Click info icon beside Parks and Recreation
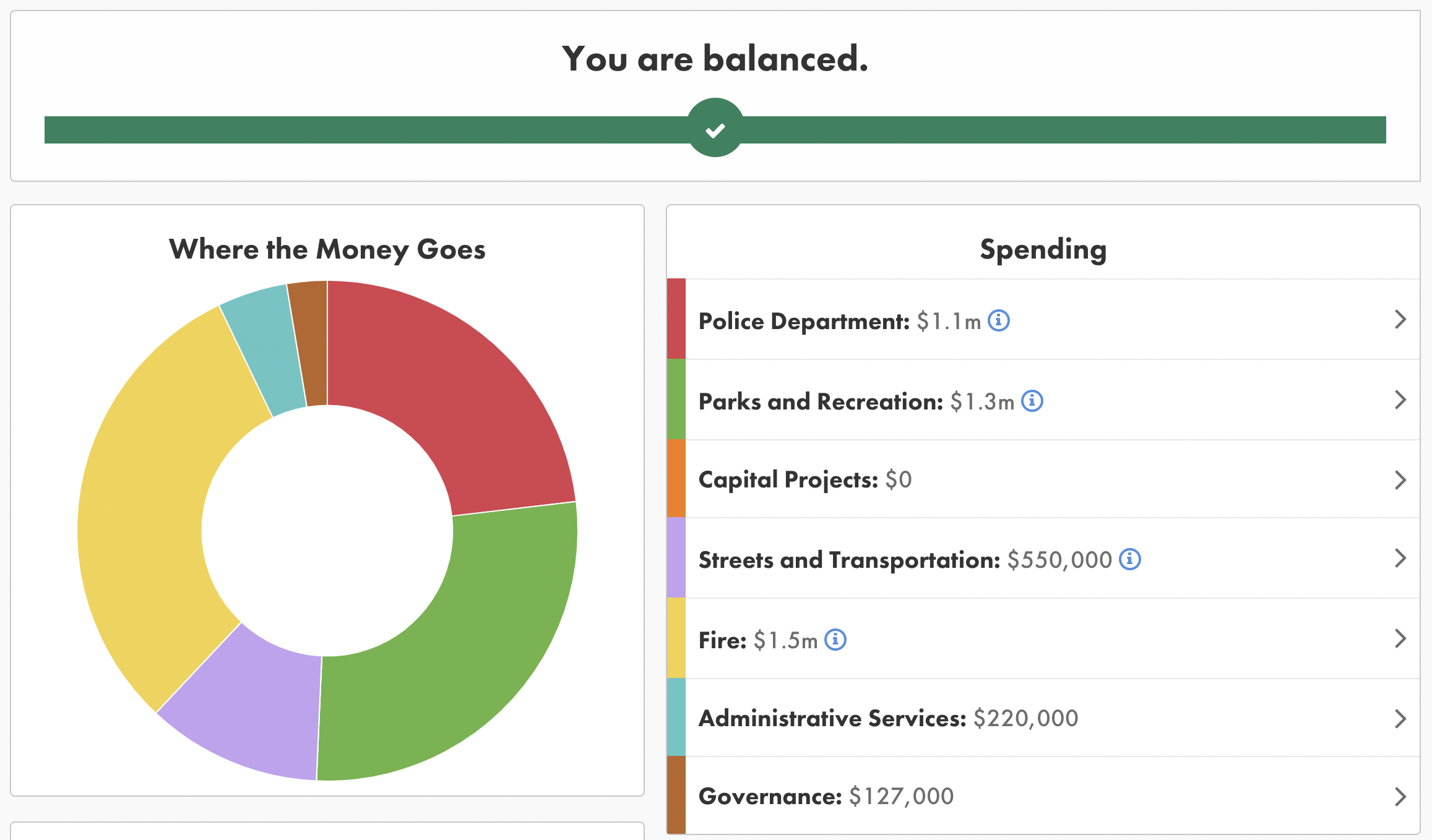 1032,401
